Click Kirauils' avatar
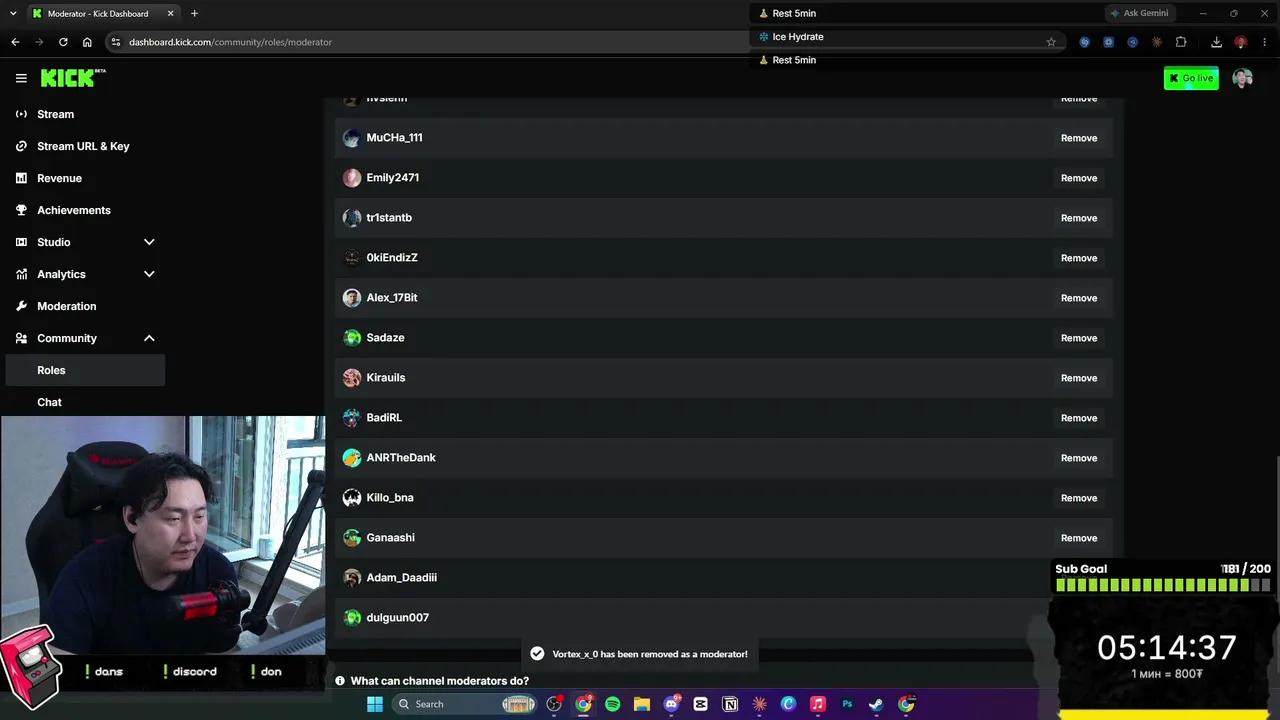1280x720 pixels. (352, 378)
